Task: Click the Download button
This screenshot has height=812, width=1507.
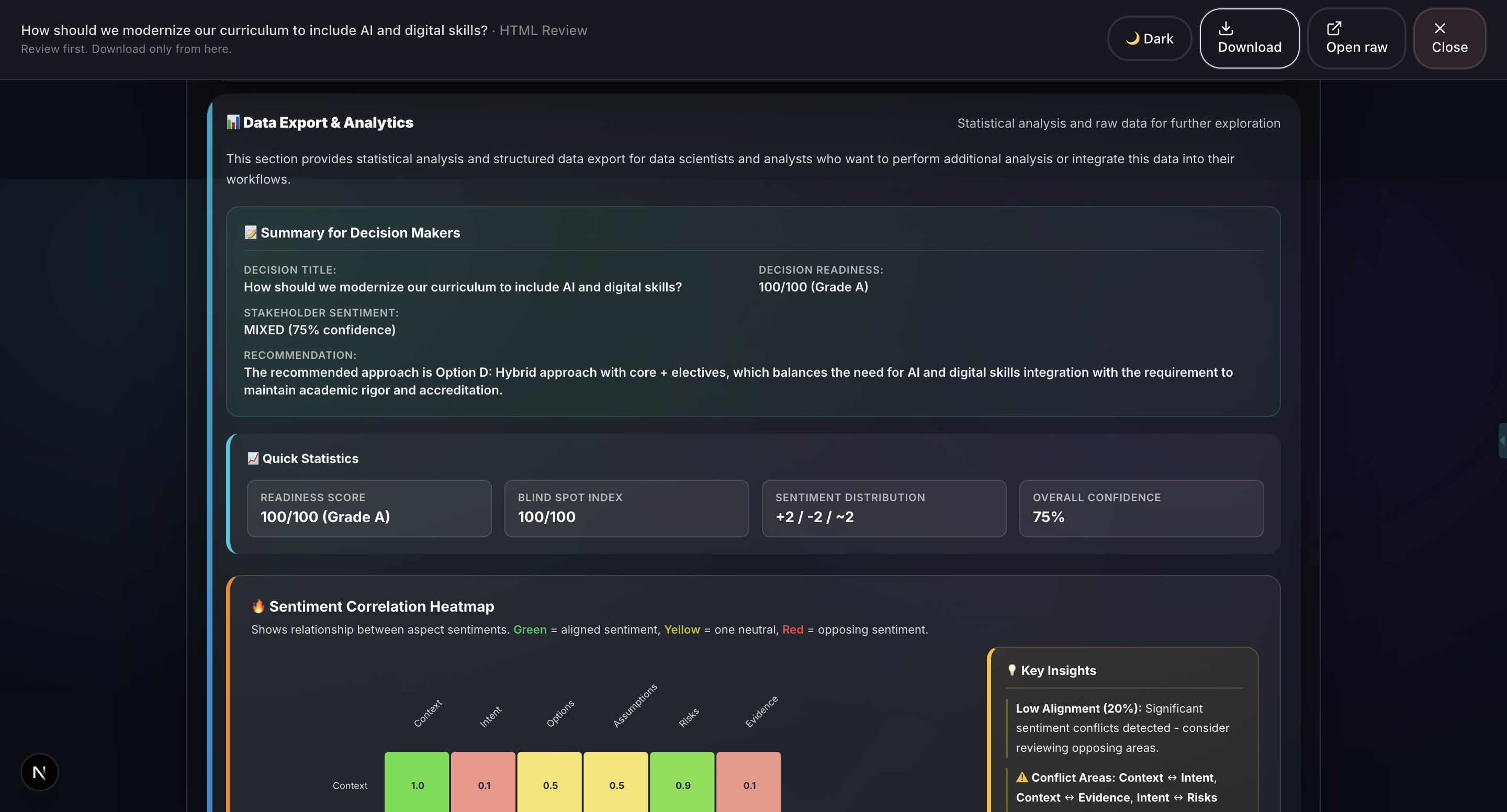Action: pyautogui.click(x=1249, y=39)
